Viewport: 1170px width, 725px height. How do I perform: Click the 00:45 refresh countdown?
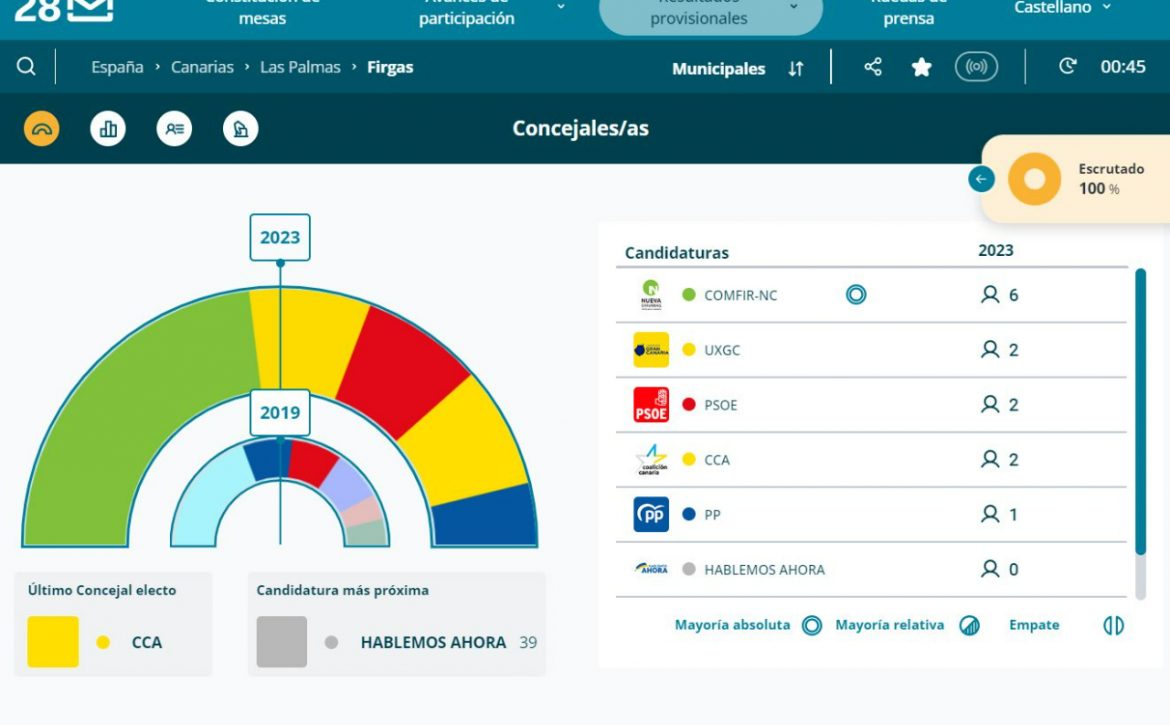[x=1122, y=66]
